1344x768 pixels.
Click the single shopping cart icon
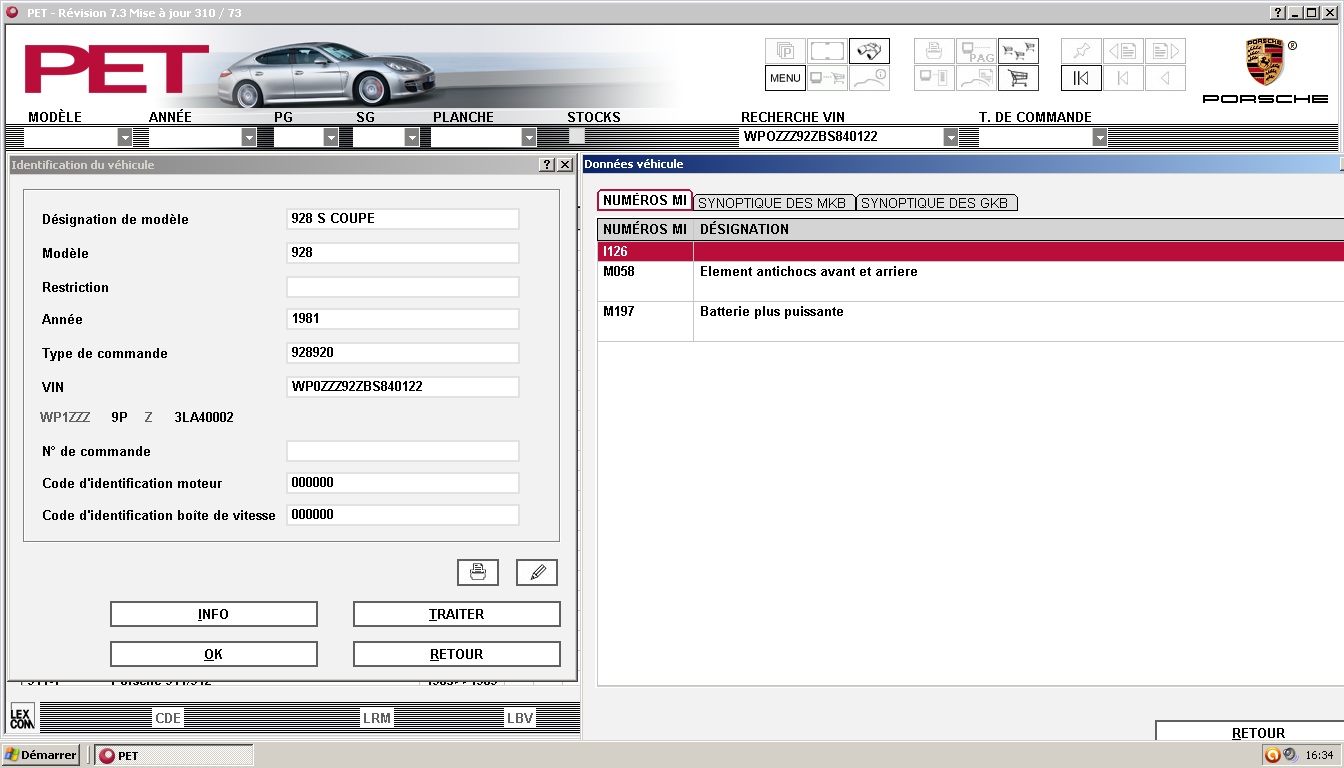pos(1018,78)
